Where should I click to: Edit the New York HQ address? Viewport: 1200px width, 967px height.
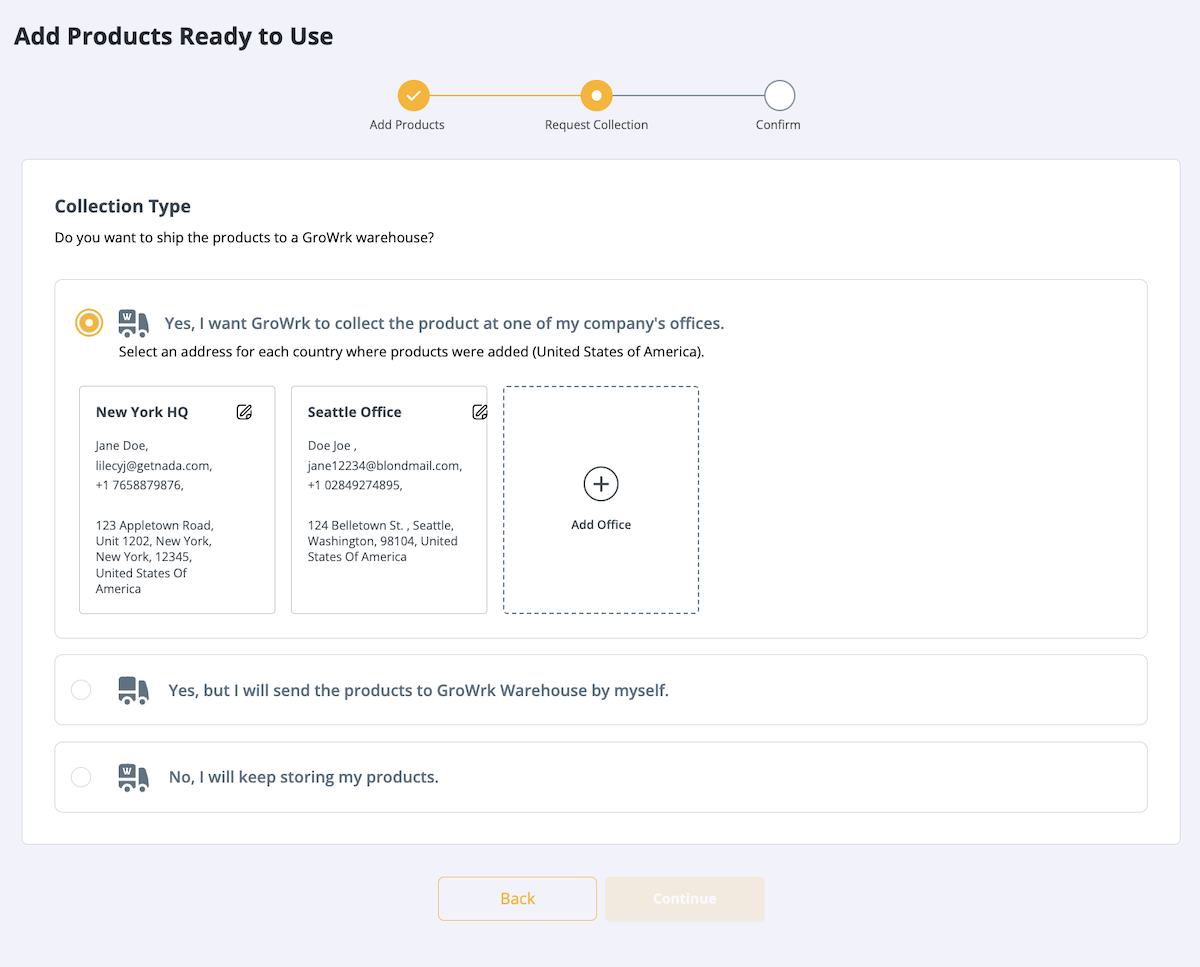(x=244, y=412)
